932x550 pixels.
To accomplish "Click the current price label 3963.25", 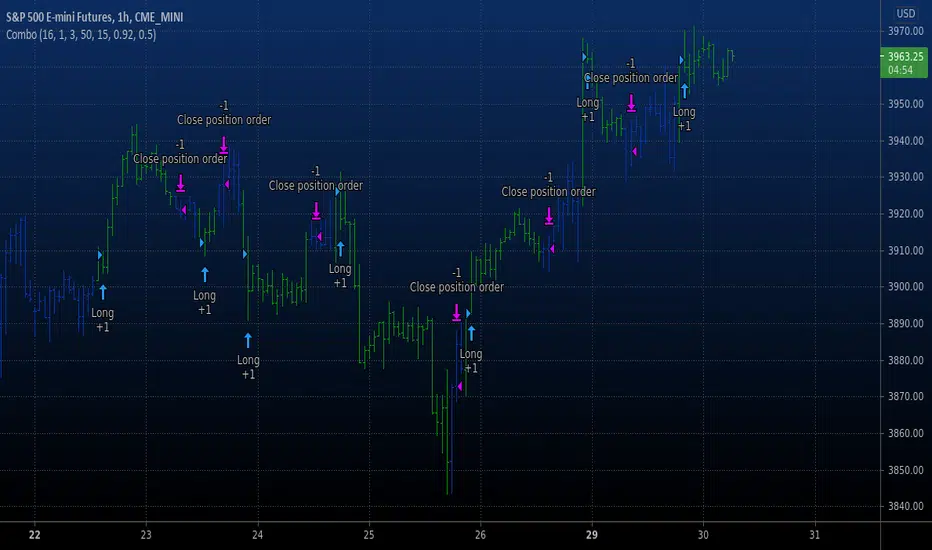I will tap(905, 56).
